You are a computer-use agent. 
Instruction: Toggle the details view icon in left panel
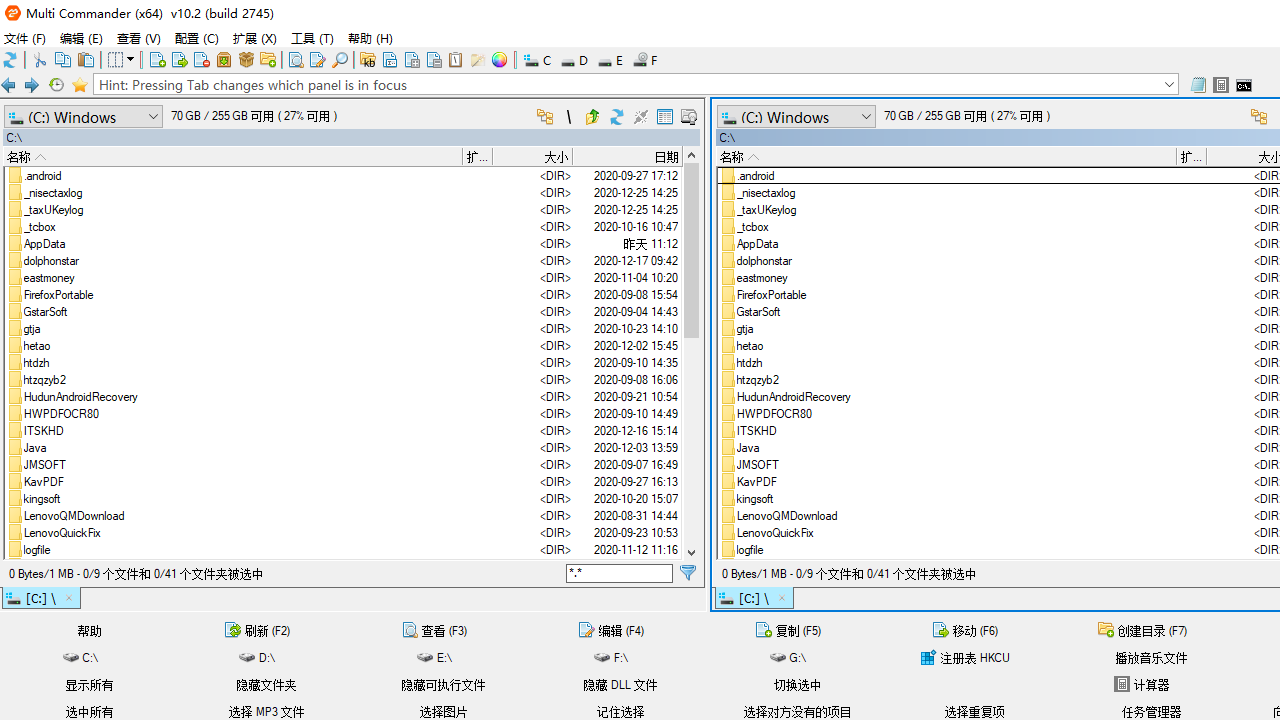coord(665,116)
